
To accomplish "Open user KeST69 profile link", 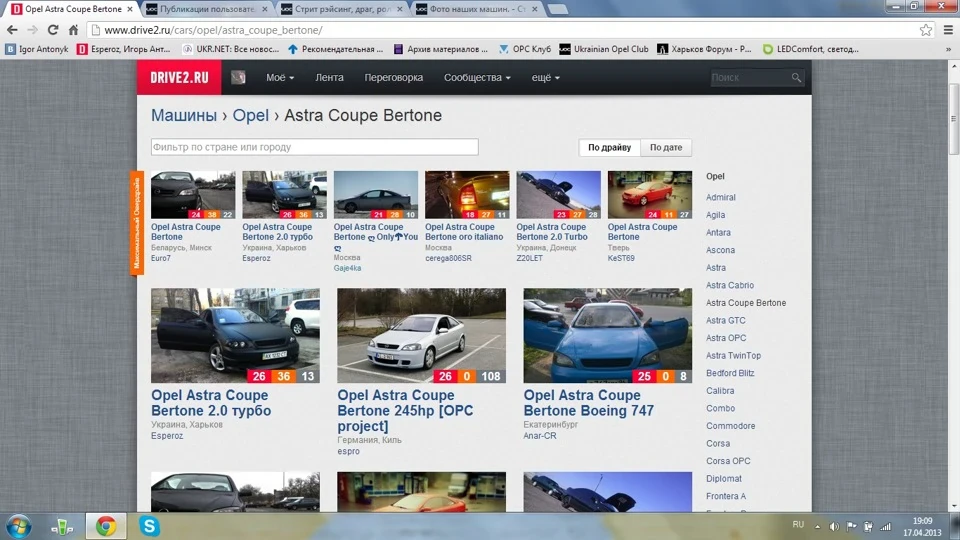I will click(621, 258).
